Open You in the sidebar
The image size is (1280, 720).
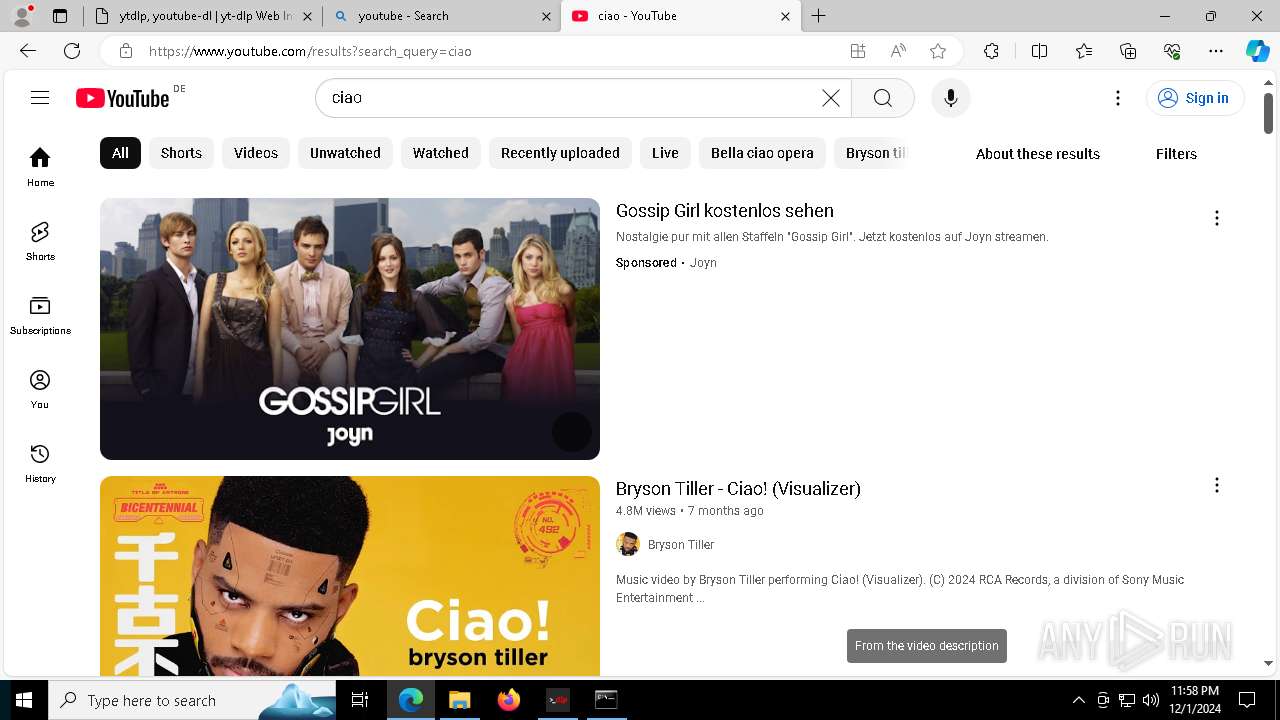coord(40,389)
